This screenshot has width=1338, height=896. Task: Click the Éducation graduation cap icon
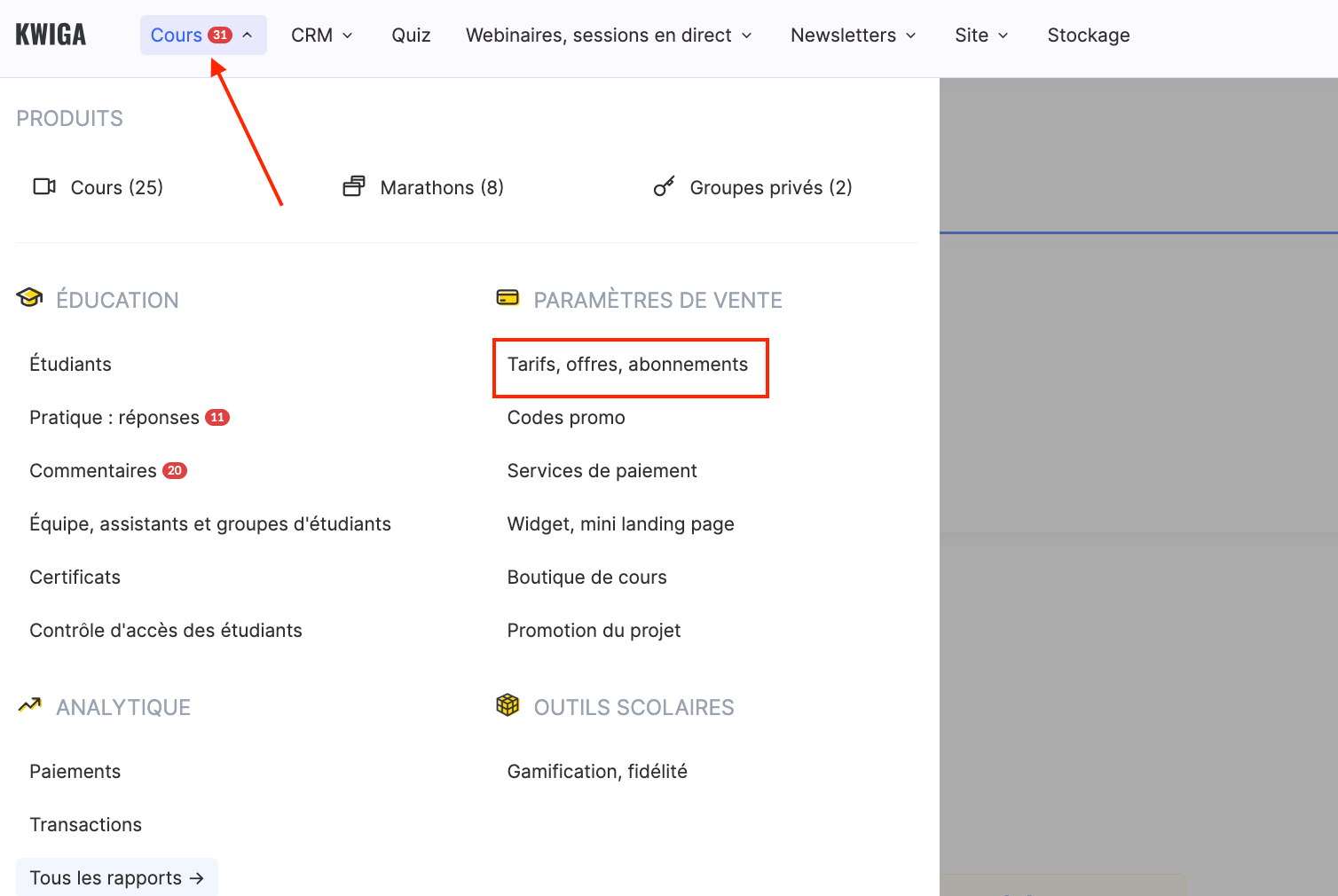point(29,298)
